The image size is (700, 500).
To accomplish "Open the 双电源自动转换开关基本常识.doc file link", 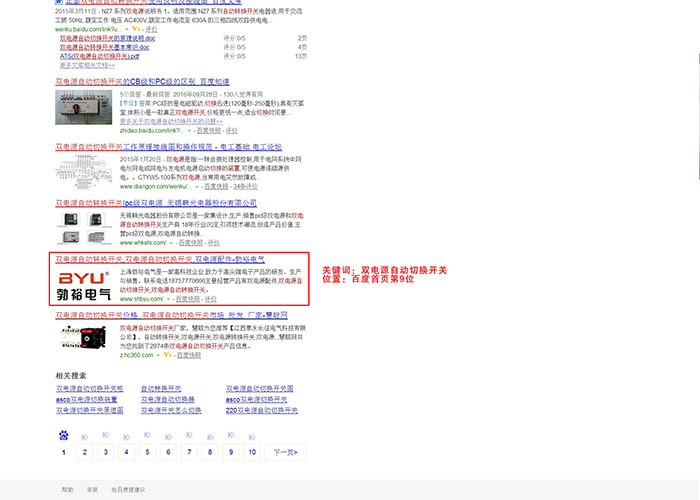I will point(104,47).
